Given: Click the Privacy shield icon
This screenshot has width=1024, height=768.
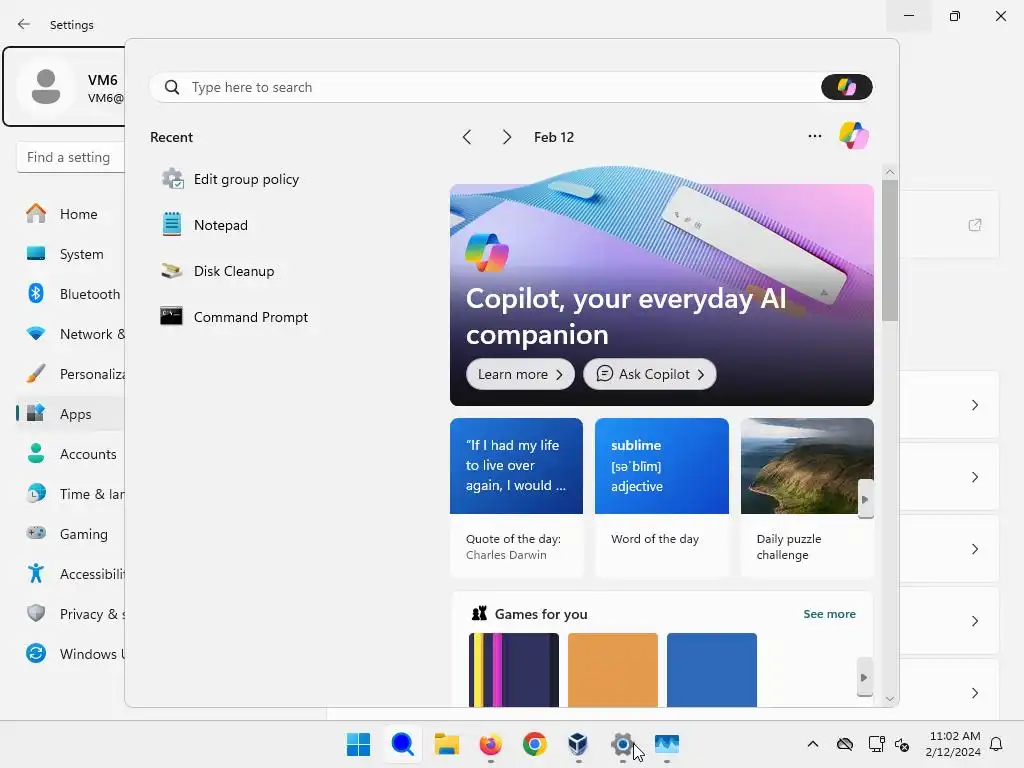Looking at the screenshot, I should coord(36,613).
